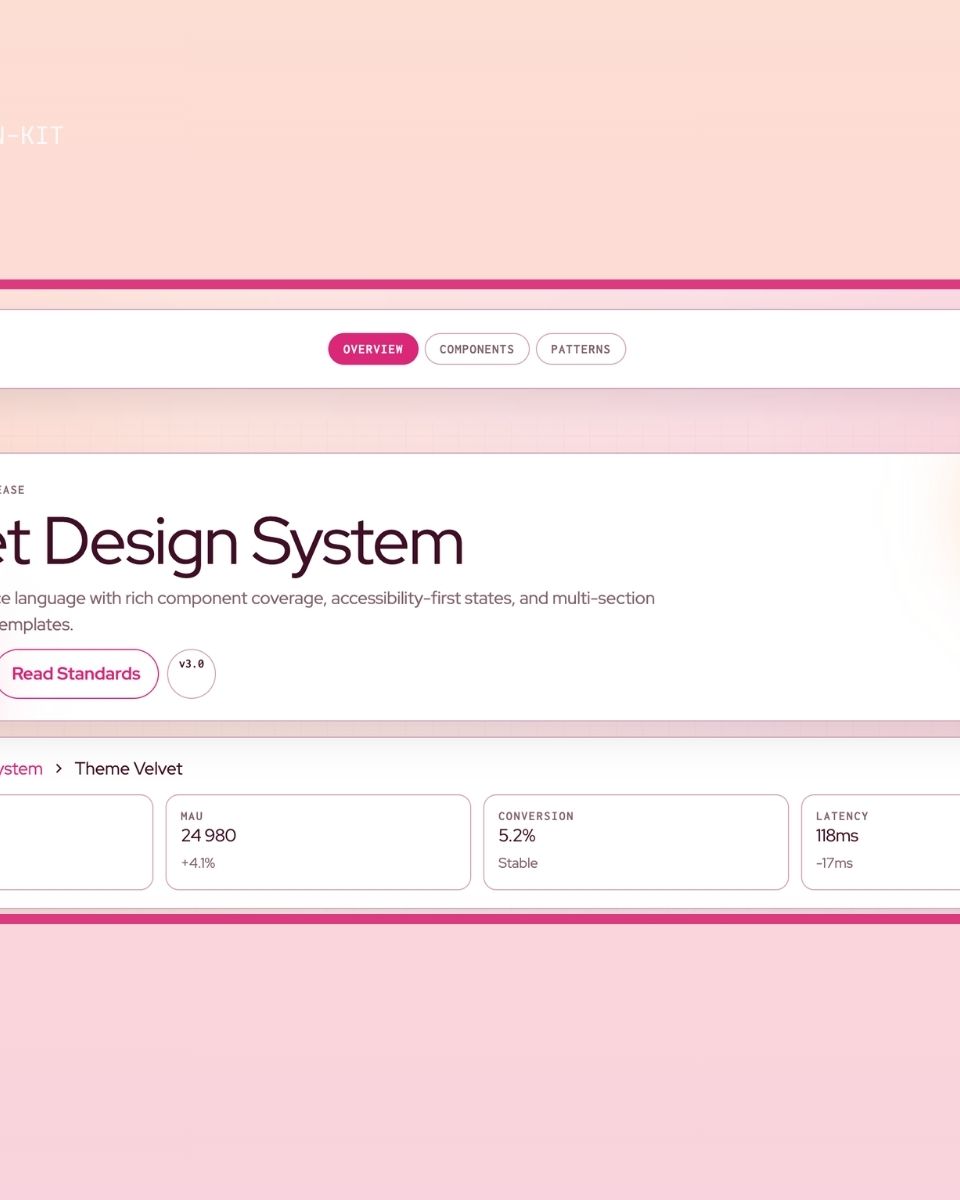Select the Theme Velvet breadcrumb
This screenshot has height=1200, width=960.
(129, 769)
